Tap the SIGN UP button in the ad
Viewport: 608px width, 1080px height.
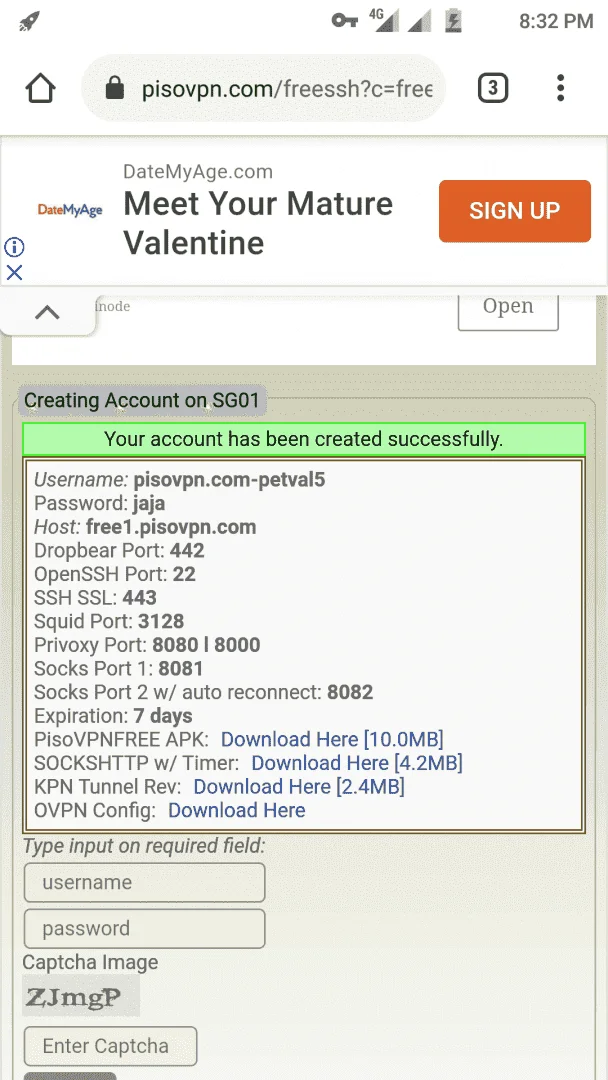[x=515, y=211]
